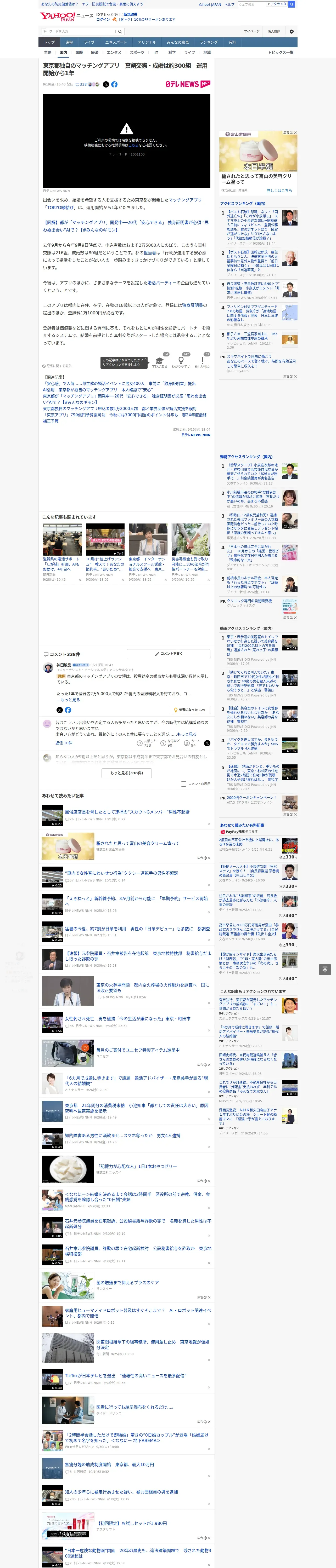Viewport: 336px width, 1568px height.
Task: Open the 10月は値上げラッシュ thumbnail
Action: click(x=105, y=539)
